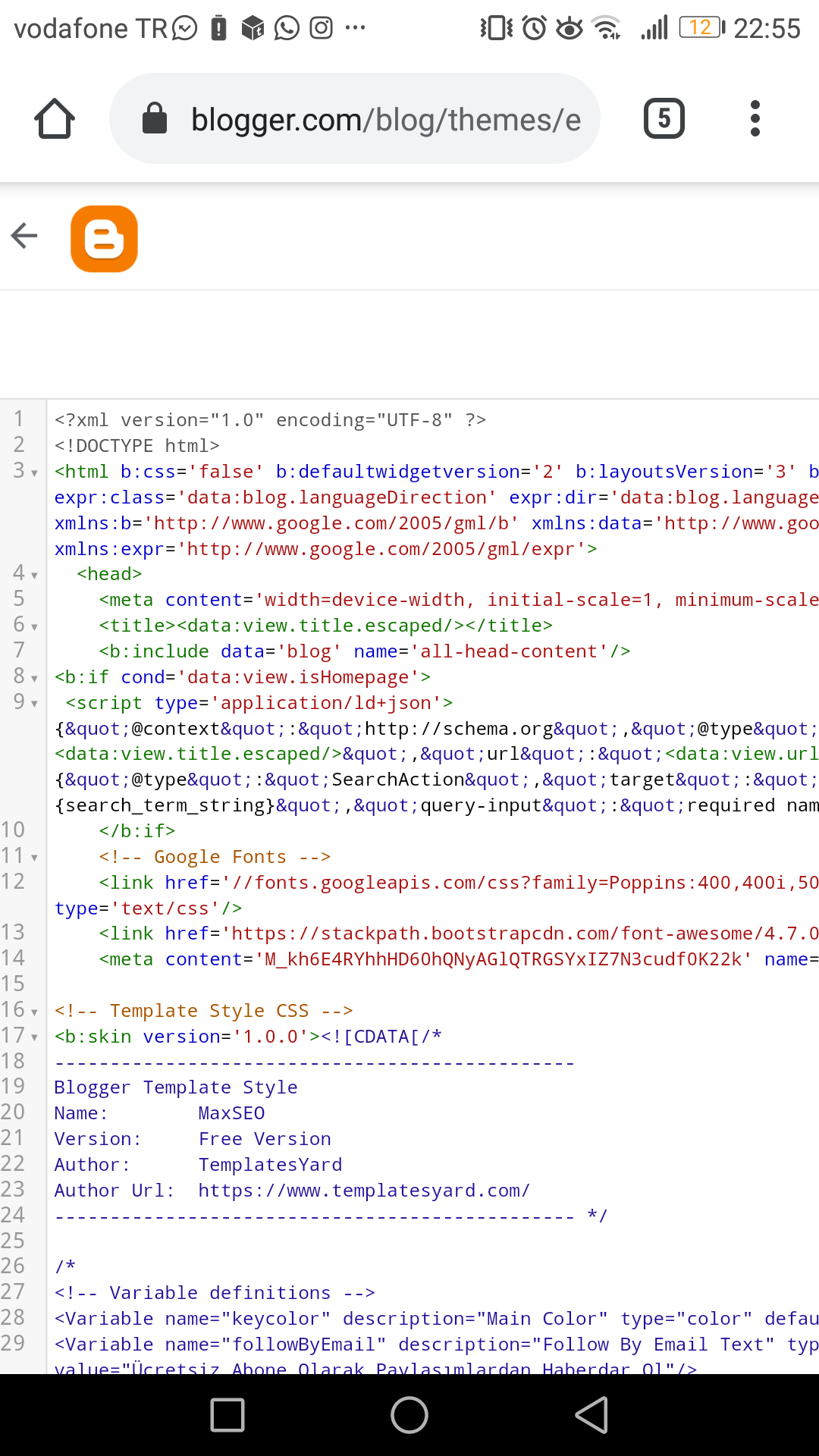Tap the Blogger back arrow
The width and height of the screenshot is (819, 1456).
(x=24, y=236)
